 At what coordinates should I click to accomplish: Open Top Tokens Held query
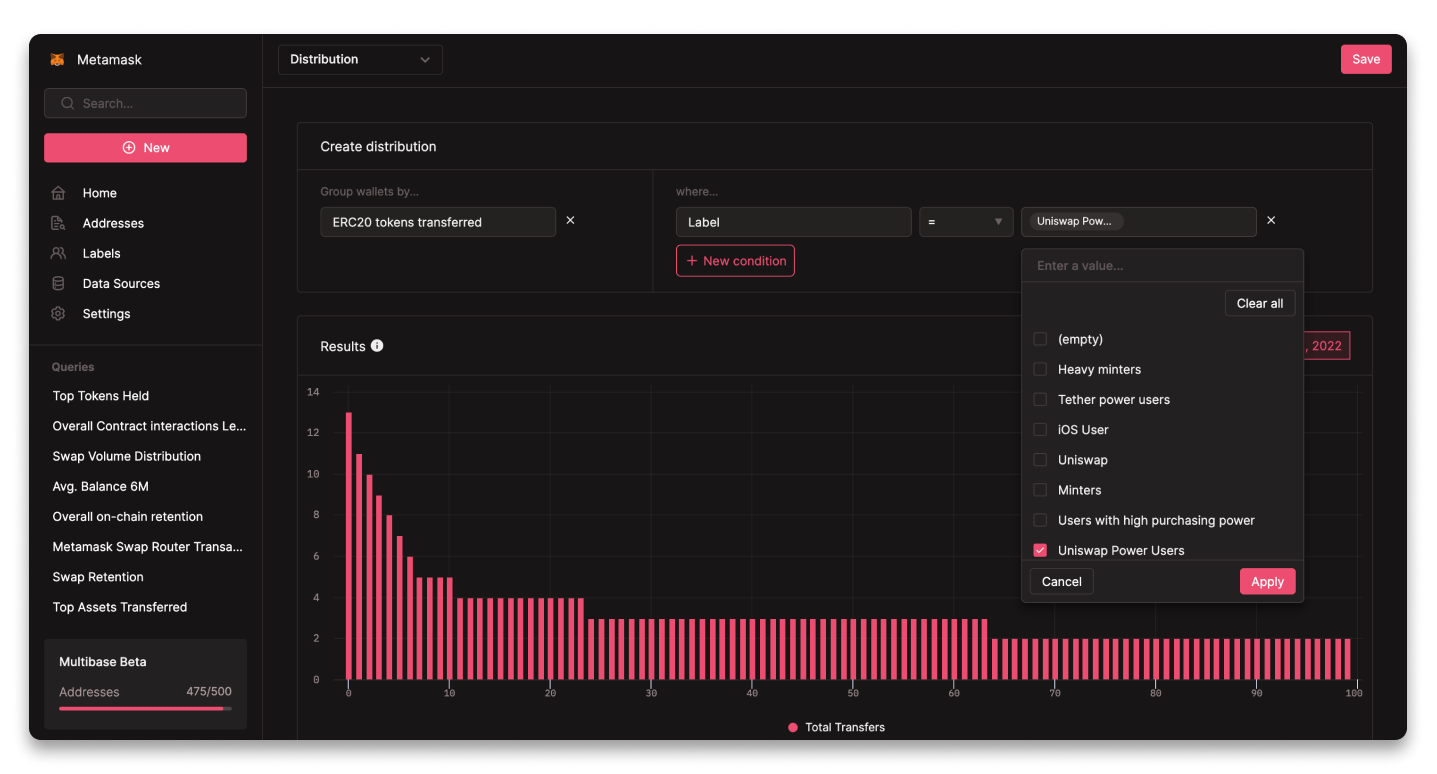[101, 396]
